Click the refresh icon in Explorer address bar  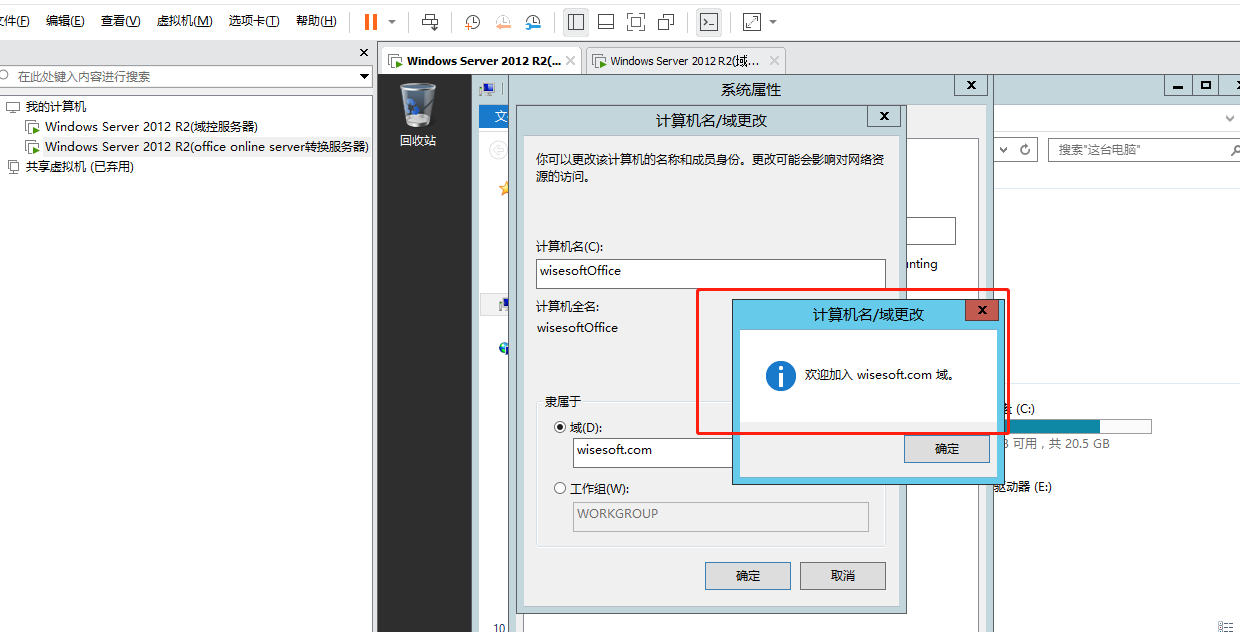[x=1025, y=149]
